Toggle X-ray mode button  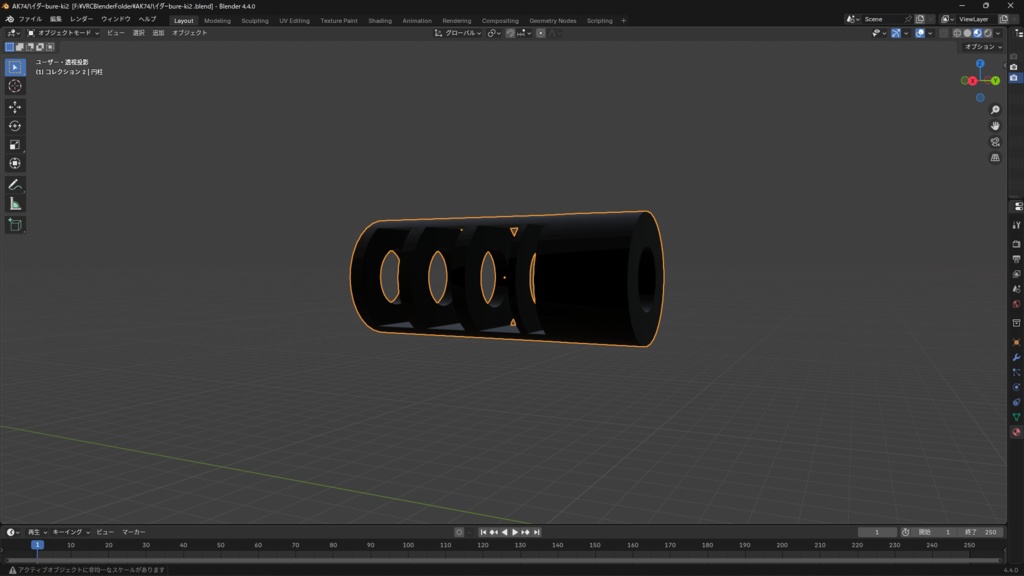(944, 33)
